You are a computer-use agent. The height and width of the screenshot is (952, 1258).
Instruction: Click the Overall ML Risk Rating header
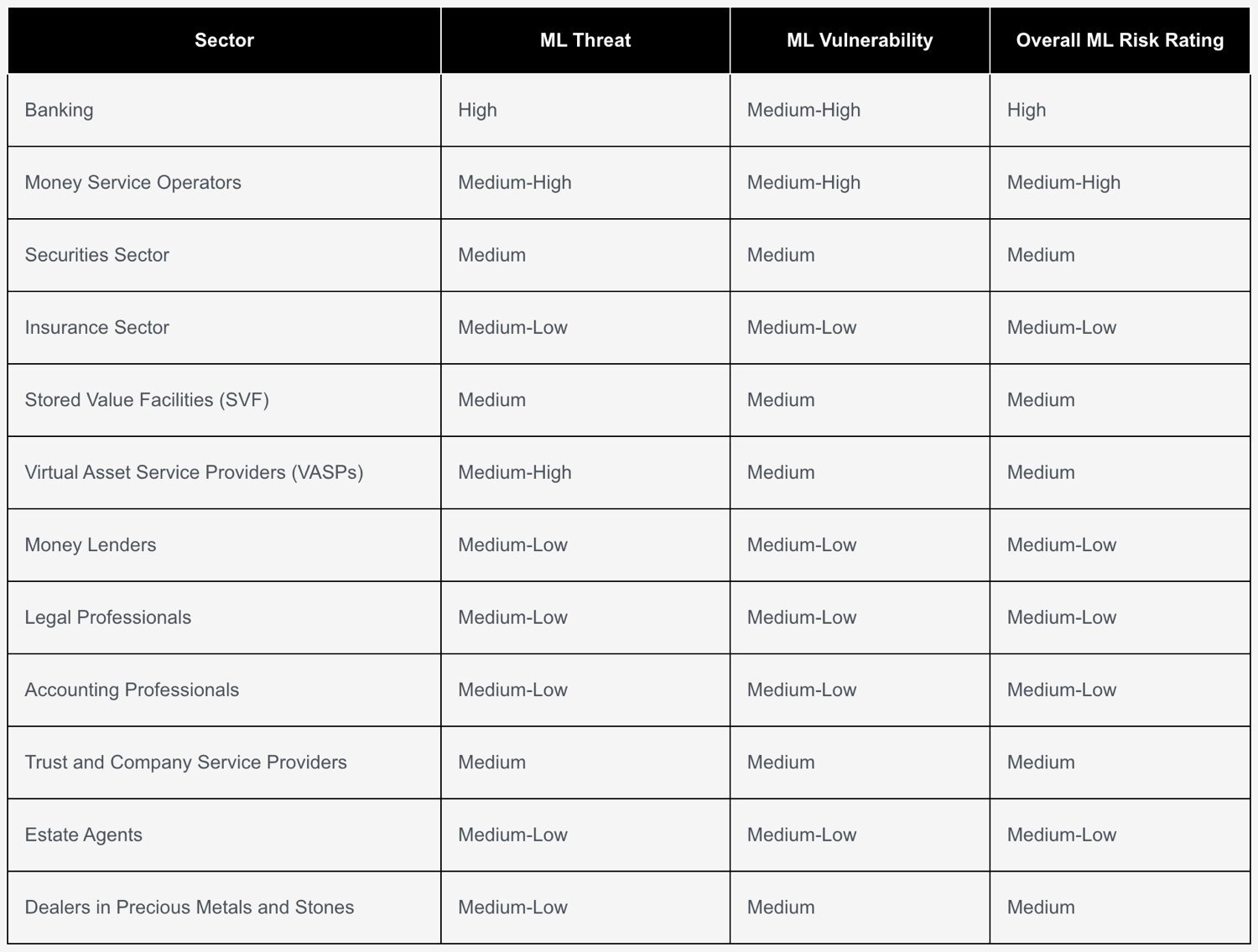tap(1120, 40)
